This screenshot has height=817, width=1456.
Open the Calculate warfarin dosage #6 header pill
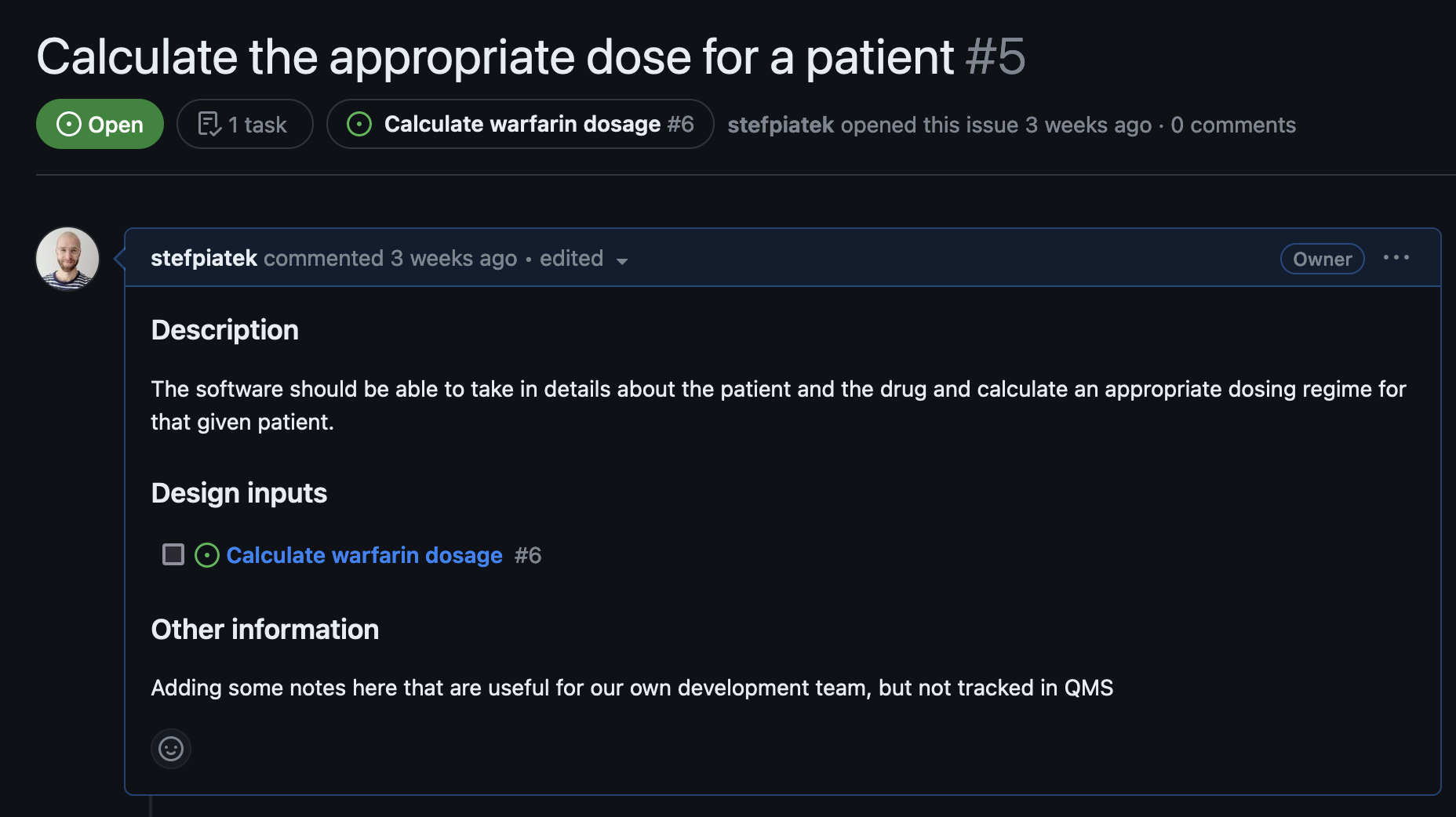coord(520,124)
